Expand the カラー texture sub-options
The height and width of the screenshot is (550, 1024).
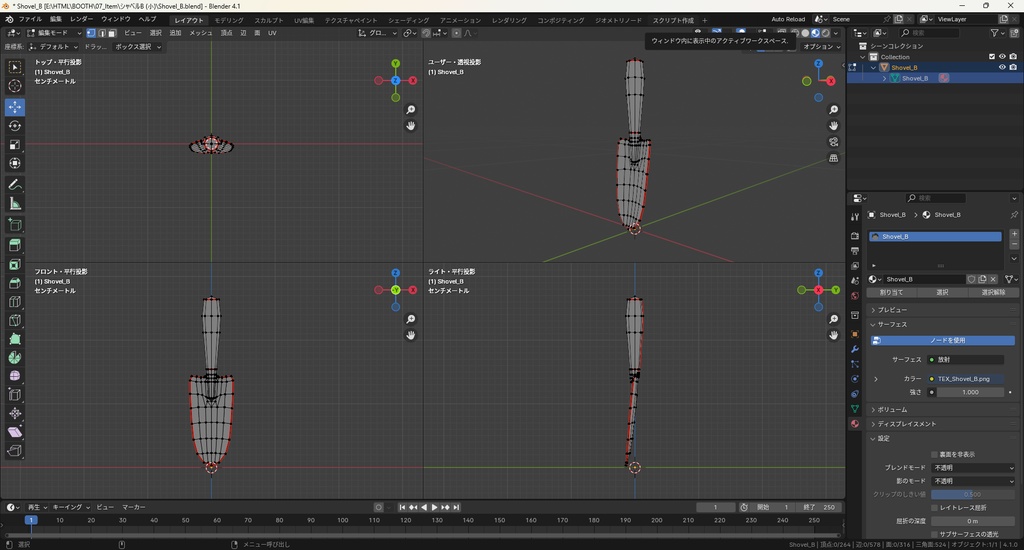876,379
